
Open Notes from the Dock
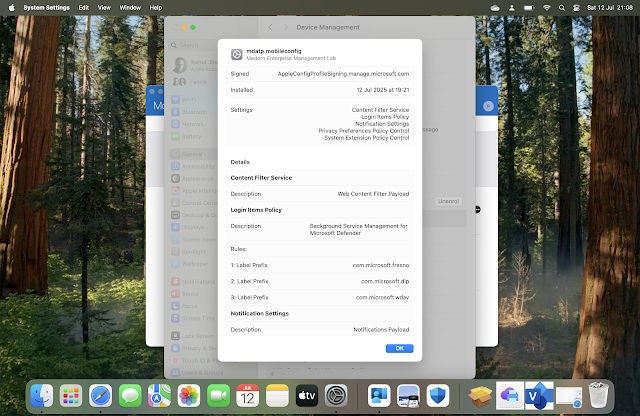point(277,396)
